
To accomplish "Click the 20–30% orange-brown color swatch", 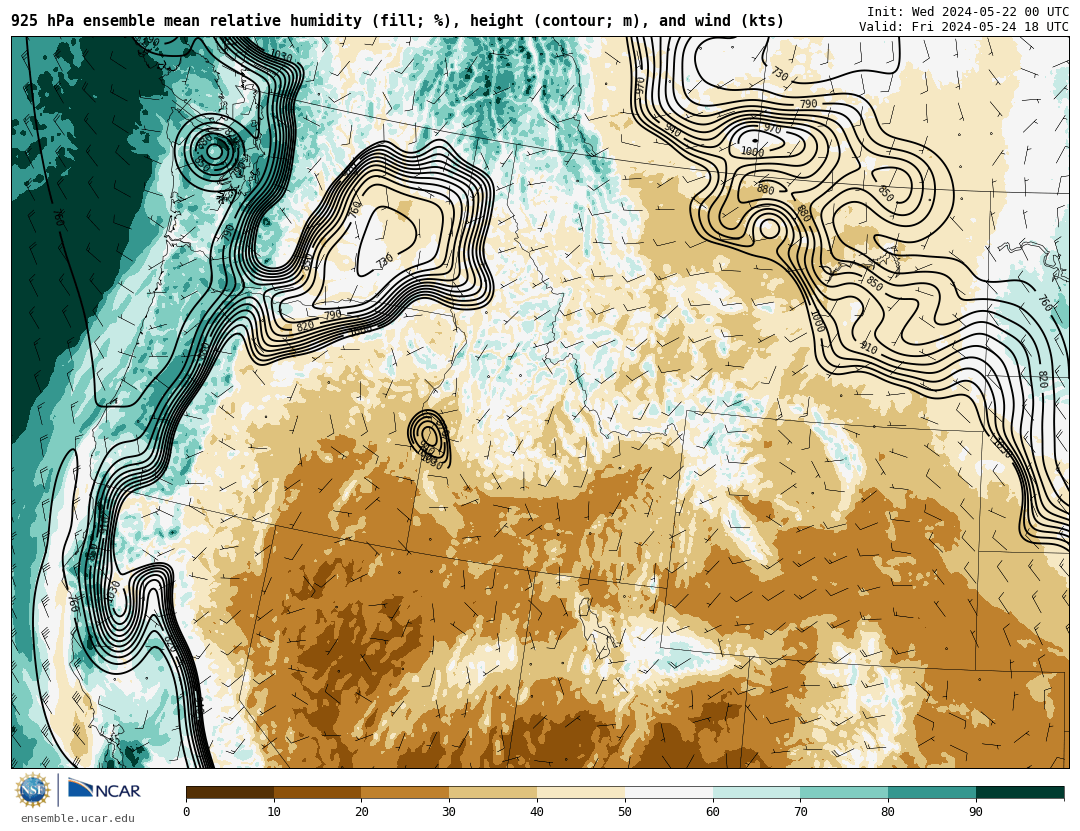I will tap(406, 792).
